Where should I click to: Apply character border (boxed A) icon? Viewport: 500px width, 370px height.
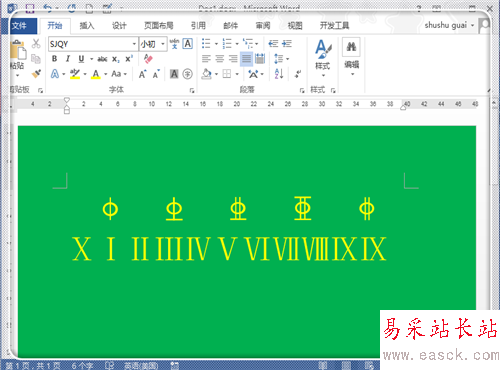tap(188, 44)
